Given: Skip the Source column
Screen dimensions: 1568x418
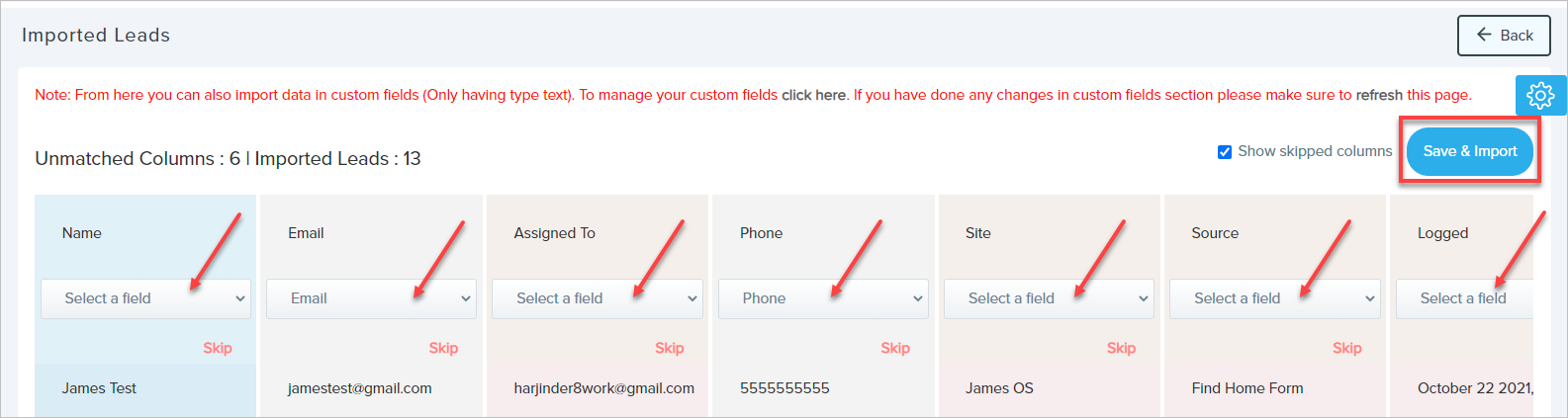Looking at the screenshot, I should [x=1346, y=348].
